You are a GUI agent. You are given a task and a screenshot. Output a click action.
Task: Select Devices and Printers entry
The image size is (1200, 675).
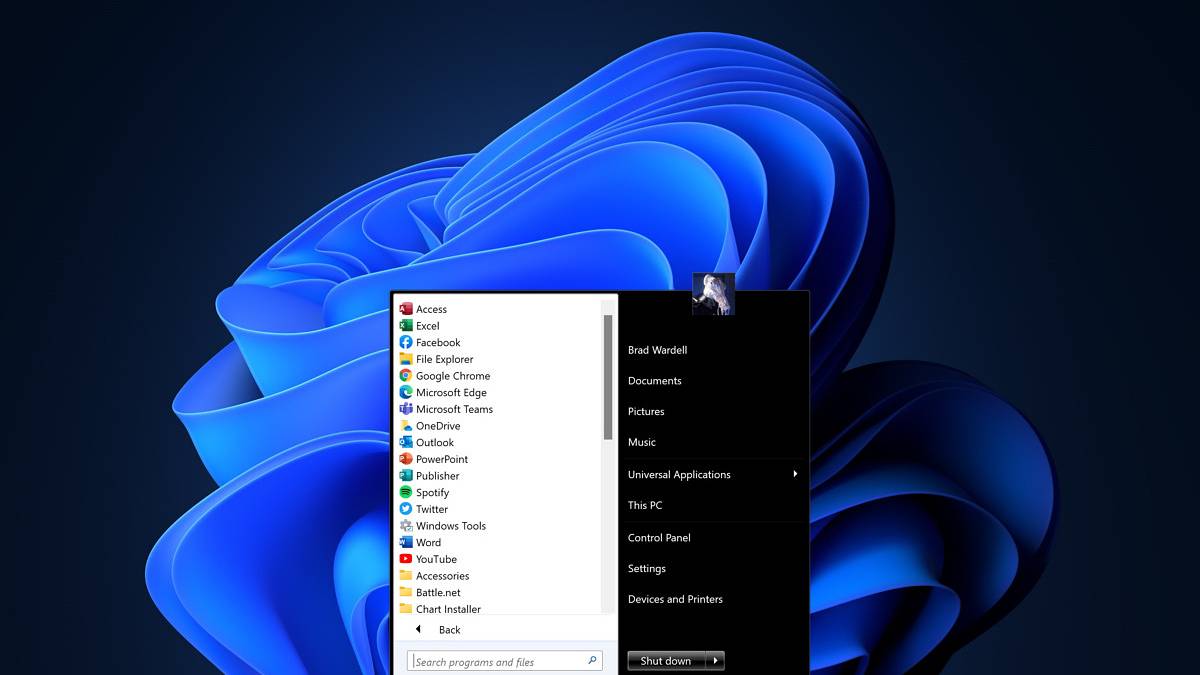pos(675,599)
